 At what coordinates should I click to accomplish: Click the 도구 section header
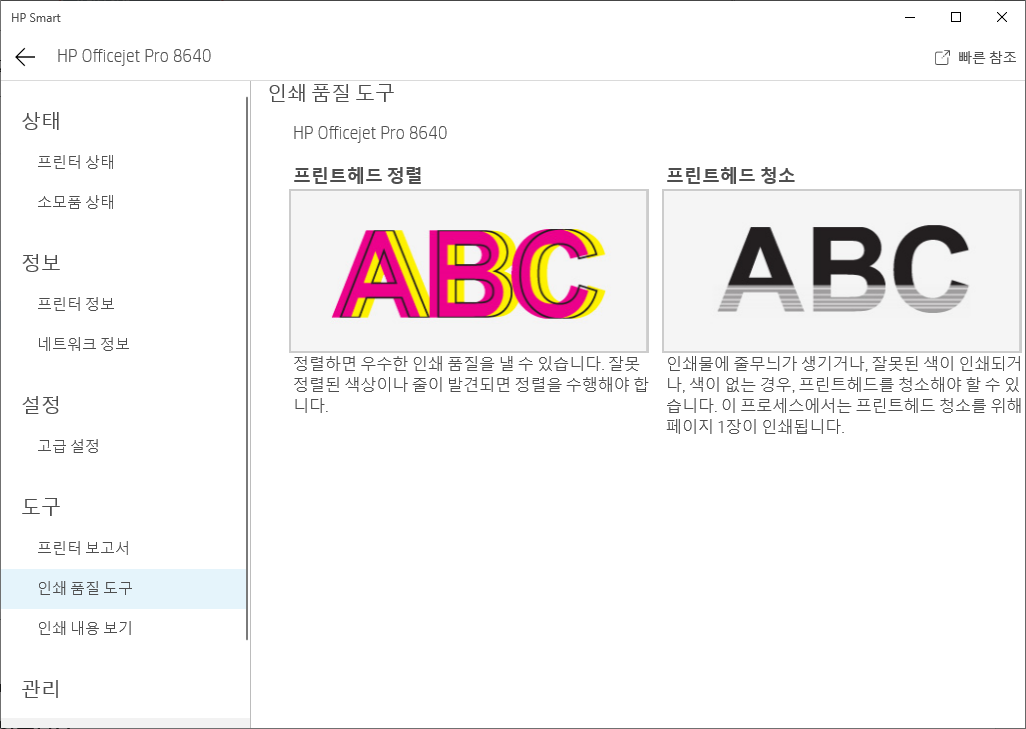pos(41,507)
